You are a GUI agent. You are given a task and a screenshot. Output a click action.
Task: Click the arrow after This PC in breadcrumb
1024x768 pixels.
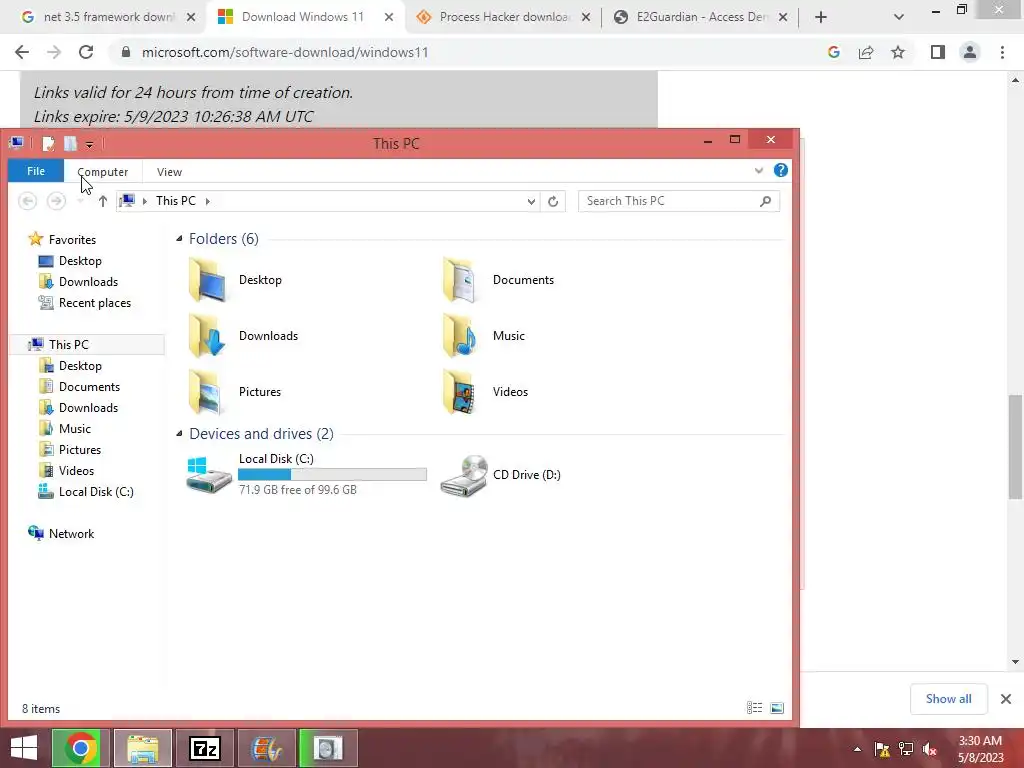point(208,201)
